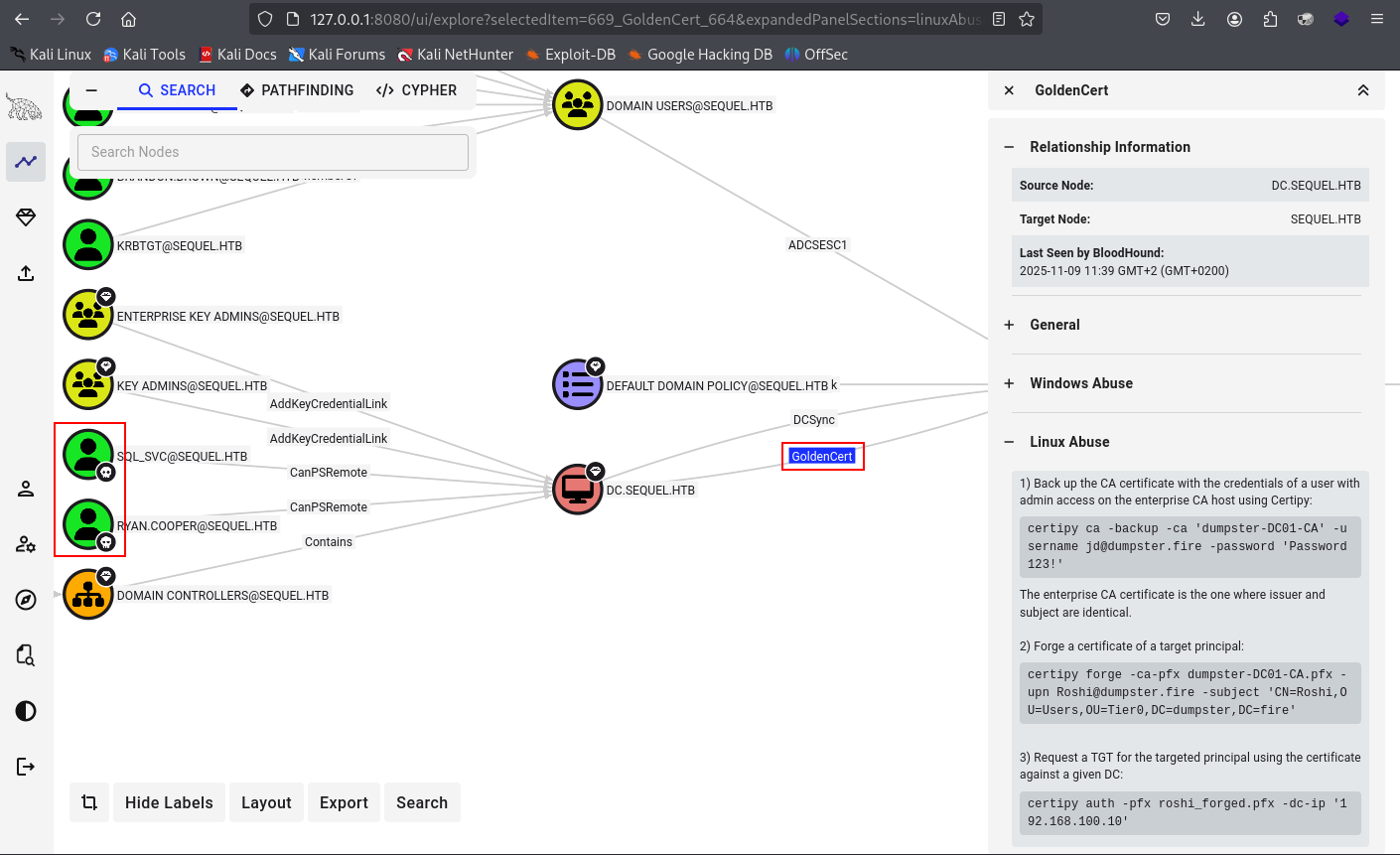The height and width of the screenshot is (855, 1400).
Task: Open the Layout button menu
Action: [266, 802]
